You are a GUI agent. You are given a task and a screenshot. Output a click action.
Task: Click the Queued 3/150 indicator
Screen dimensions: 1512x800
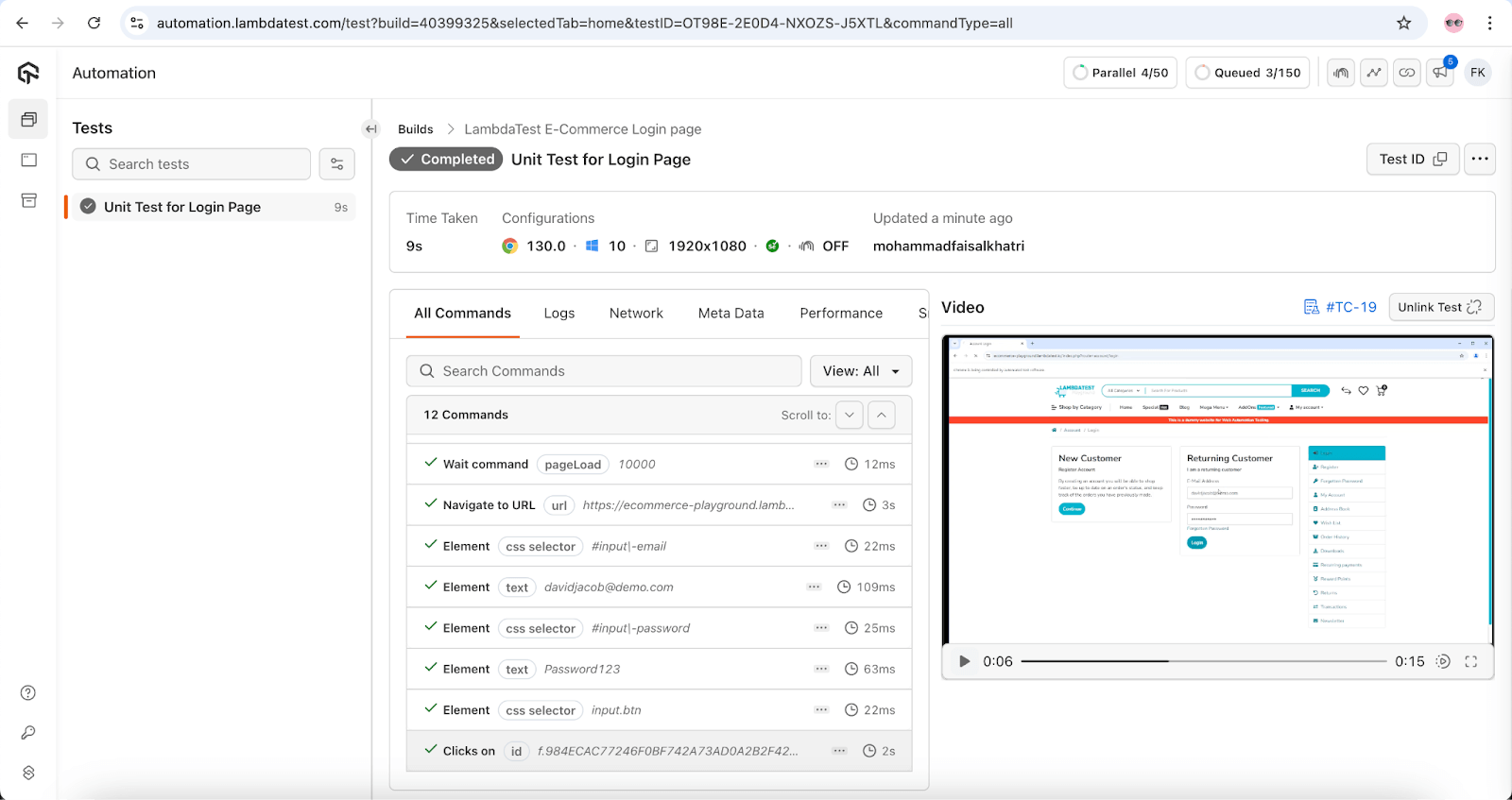(x=1247, y=73)
